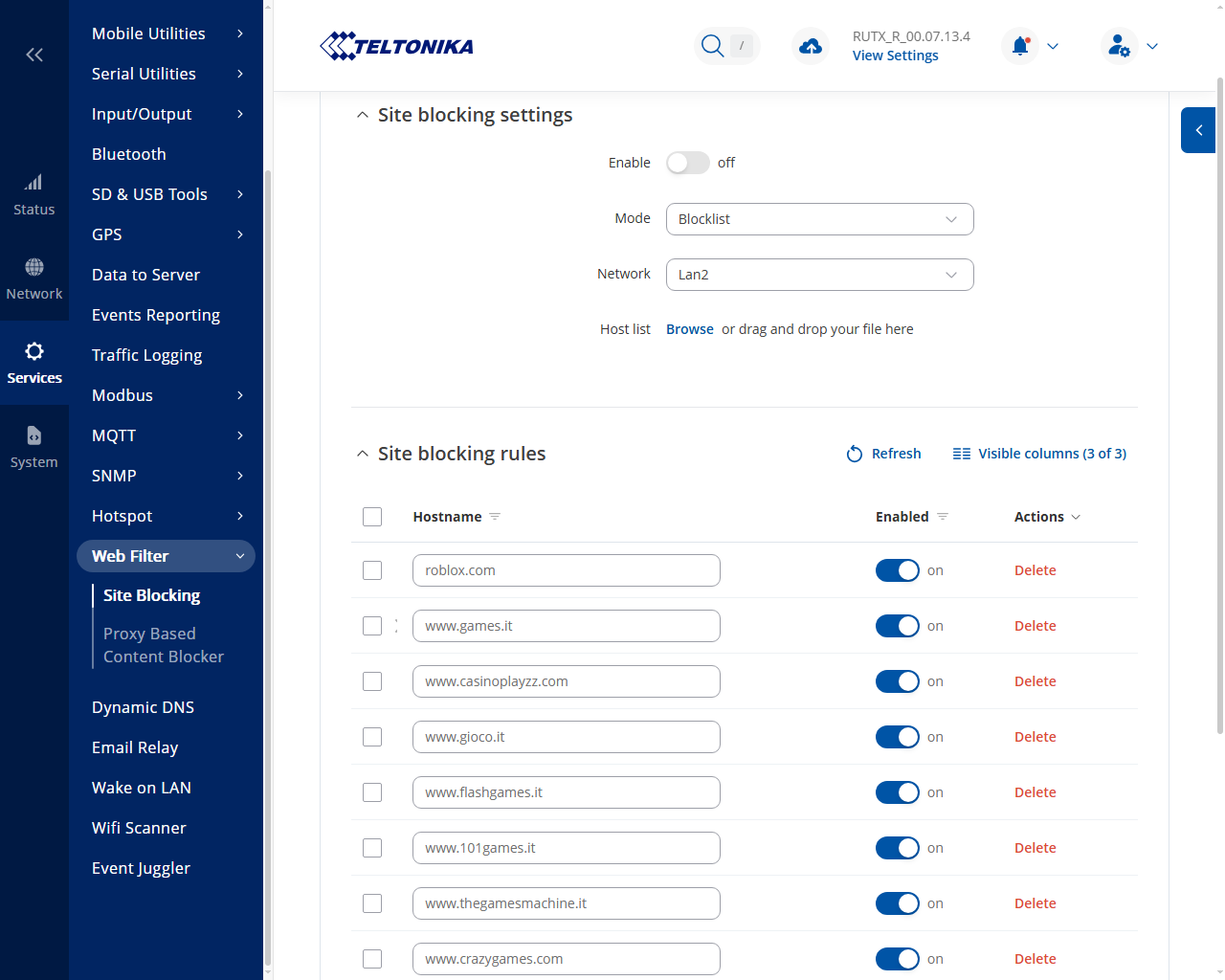1225x980 pixels.
Task: Click the search magnifier icon
Action: click(712, 46)
